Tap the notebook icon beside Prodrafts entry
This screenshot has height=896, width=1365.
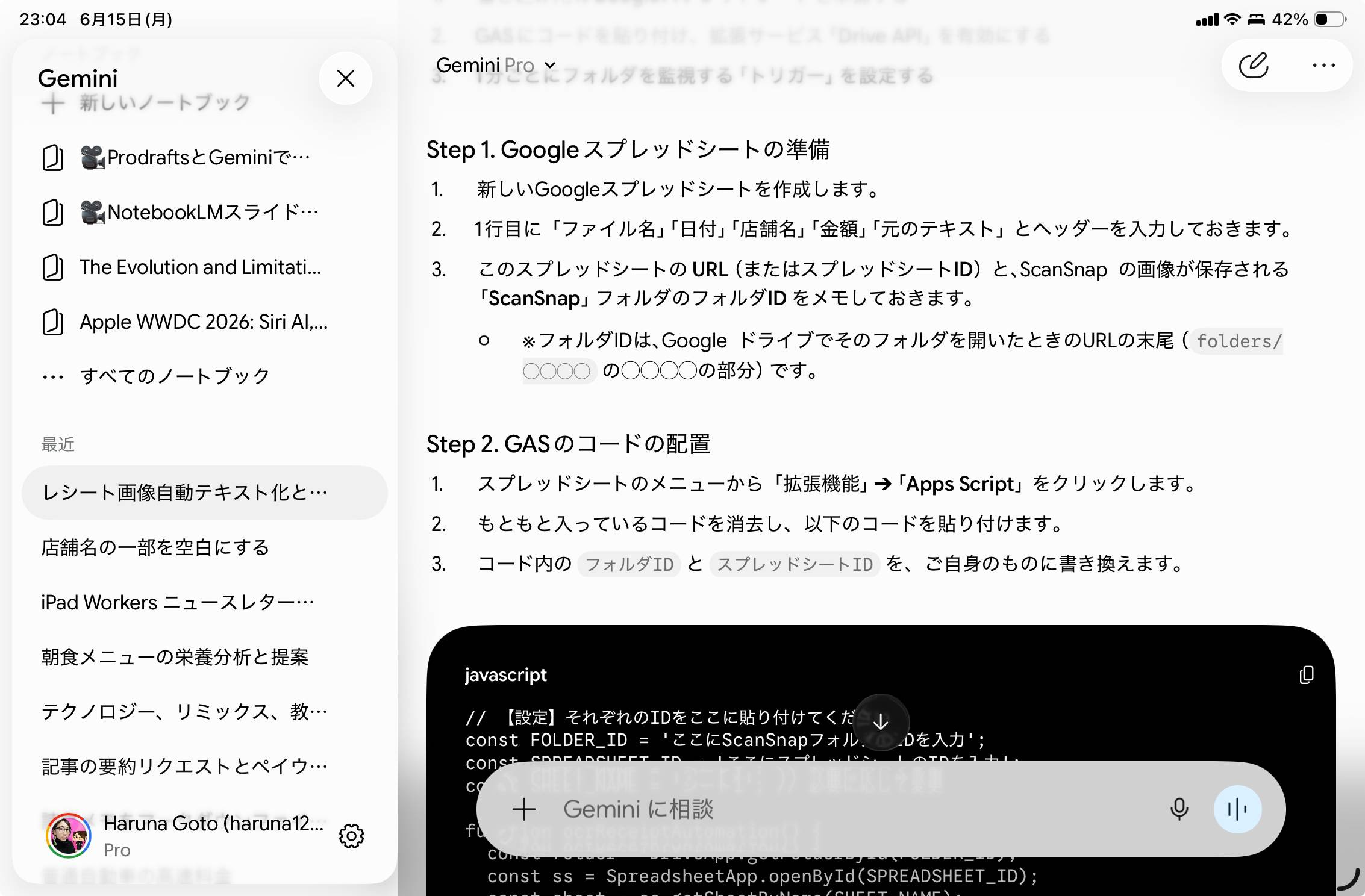click(53, 158)
